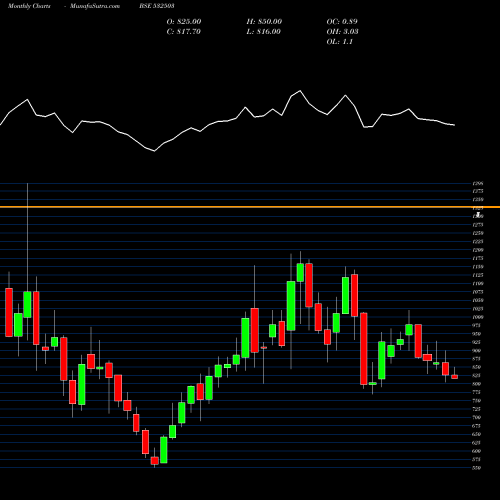This screenshot has height=500, width=500.
Task: Click the 725 price axis label
Action: tap(477, 409)
